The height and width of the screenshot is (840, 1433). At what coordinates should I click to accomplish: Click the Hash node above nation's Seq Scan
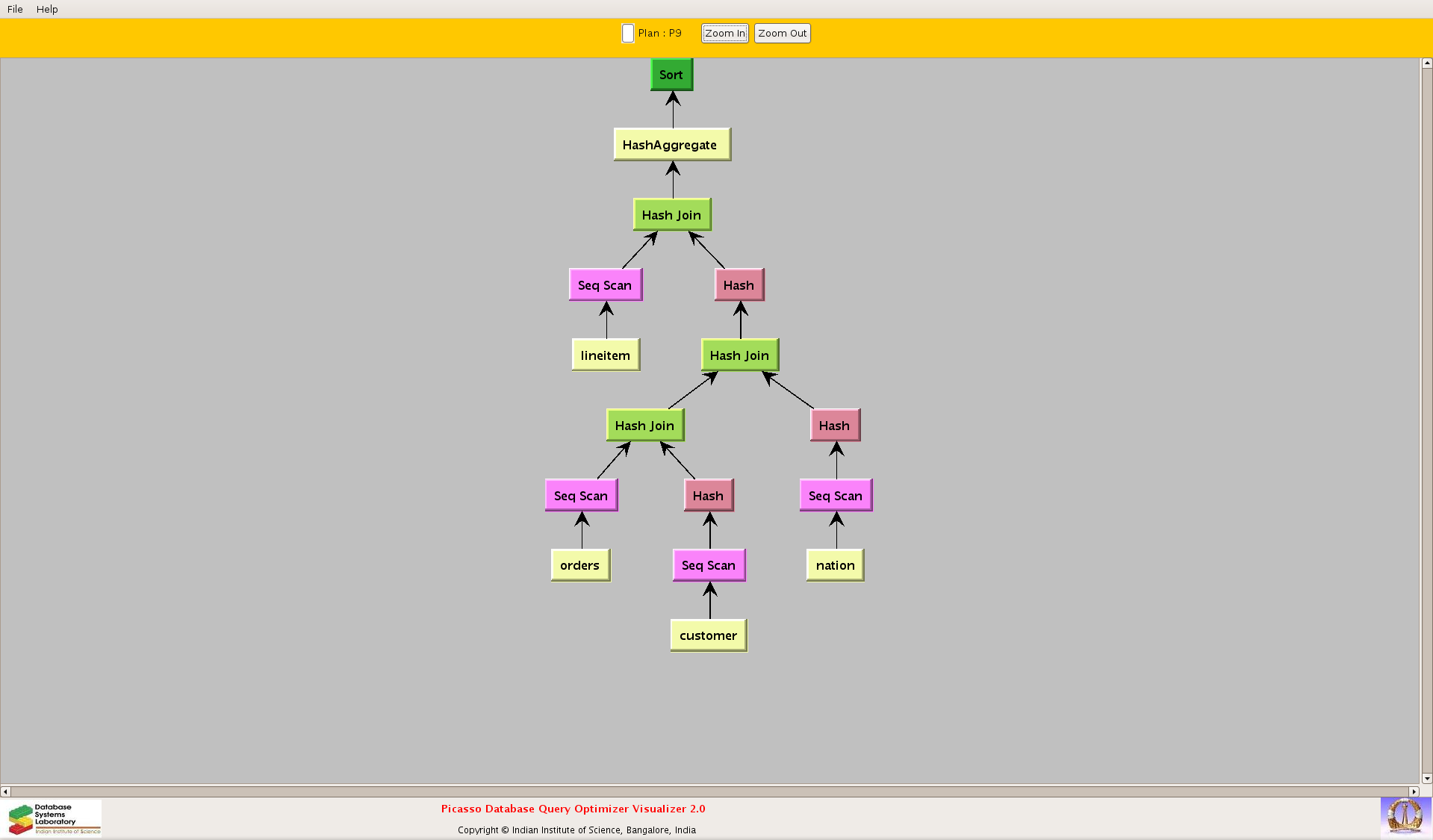(x=834, y=426)
